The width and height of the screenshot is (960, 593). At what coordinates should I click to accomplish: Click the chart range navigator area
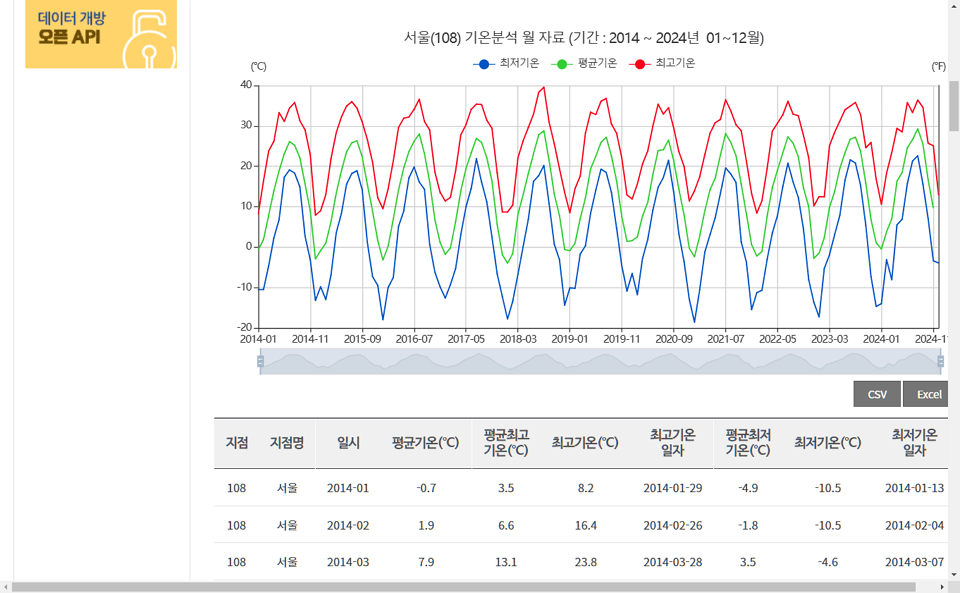click(x=600, y=362)
